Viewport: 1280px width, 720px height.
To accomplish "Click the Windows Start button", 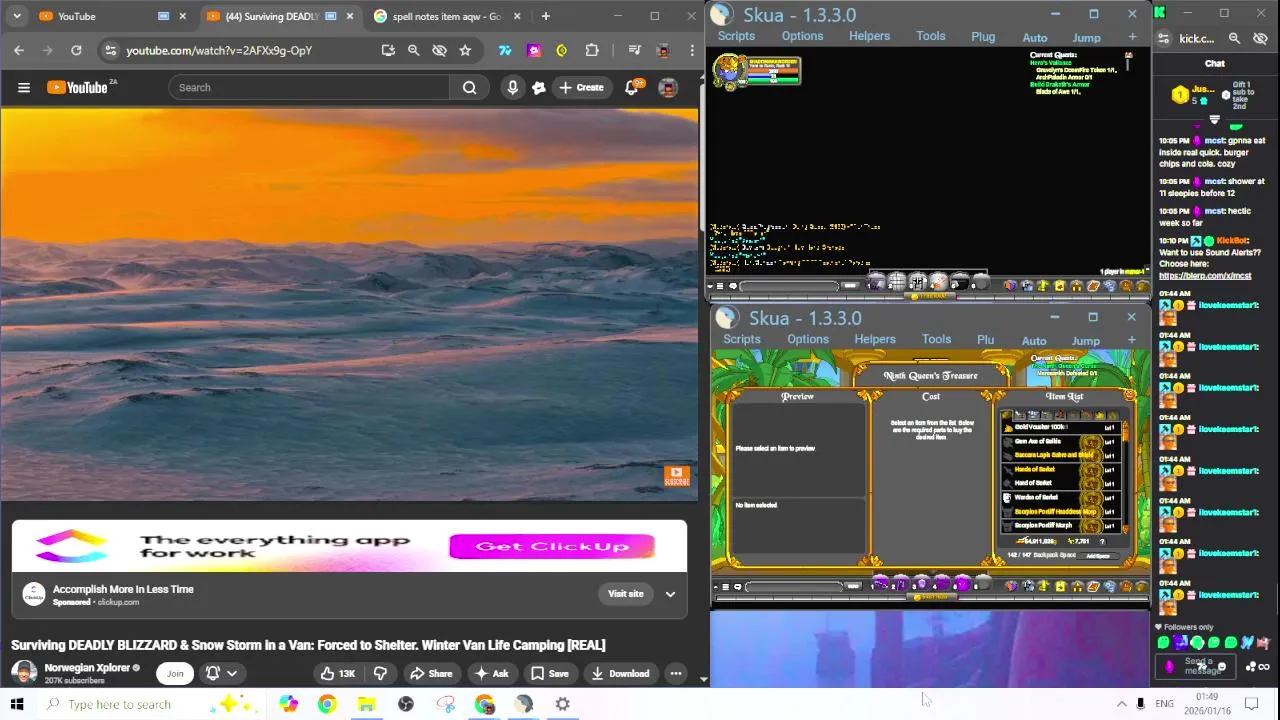I will [17, 704].
